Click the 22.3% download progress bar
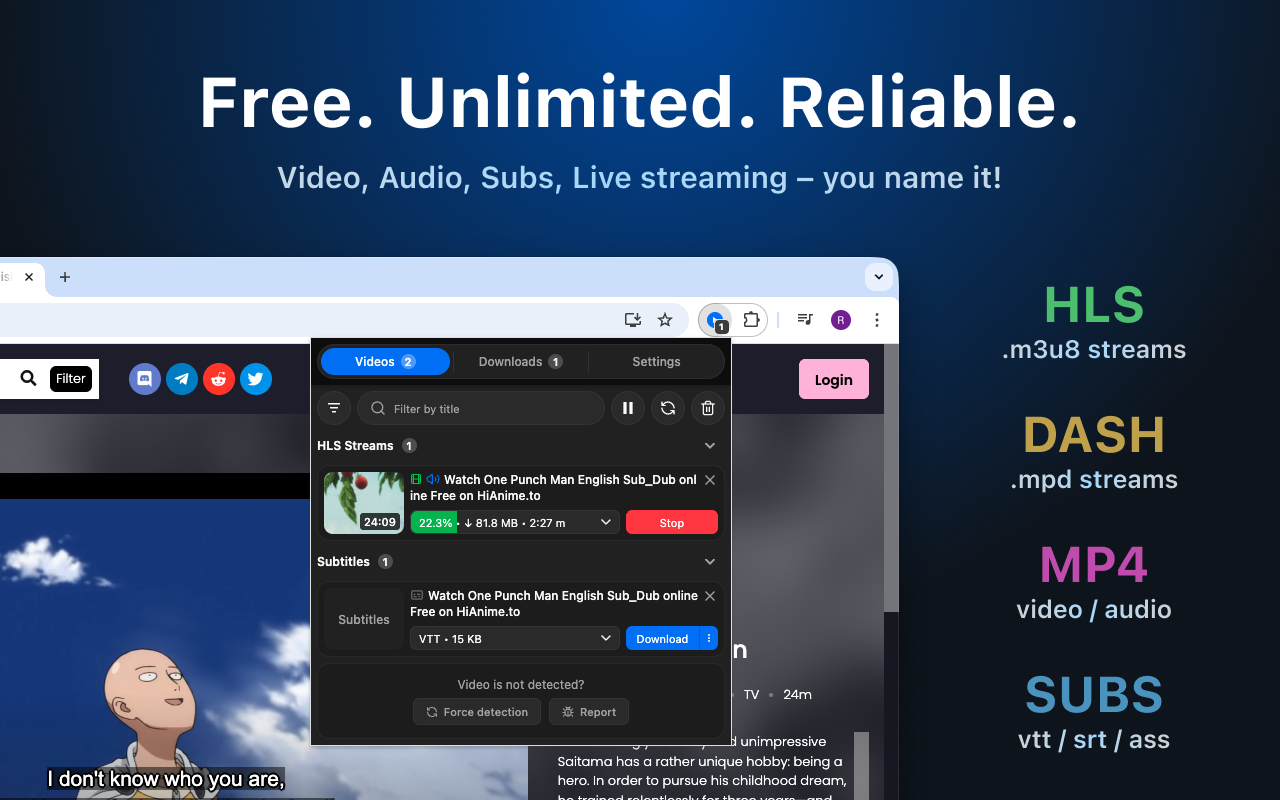Image resolution: width=1280 pixels, height=800 pixels. click(x=434, y=522)
